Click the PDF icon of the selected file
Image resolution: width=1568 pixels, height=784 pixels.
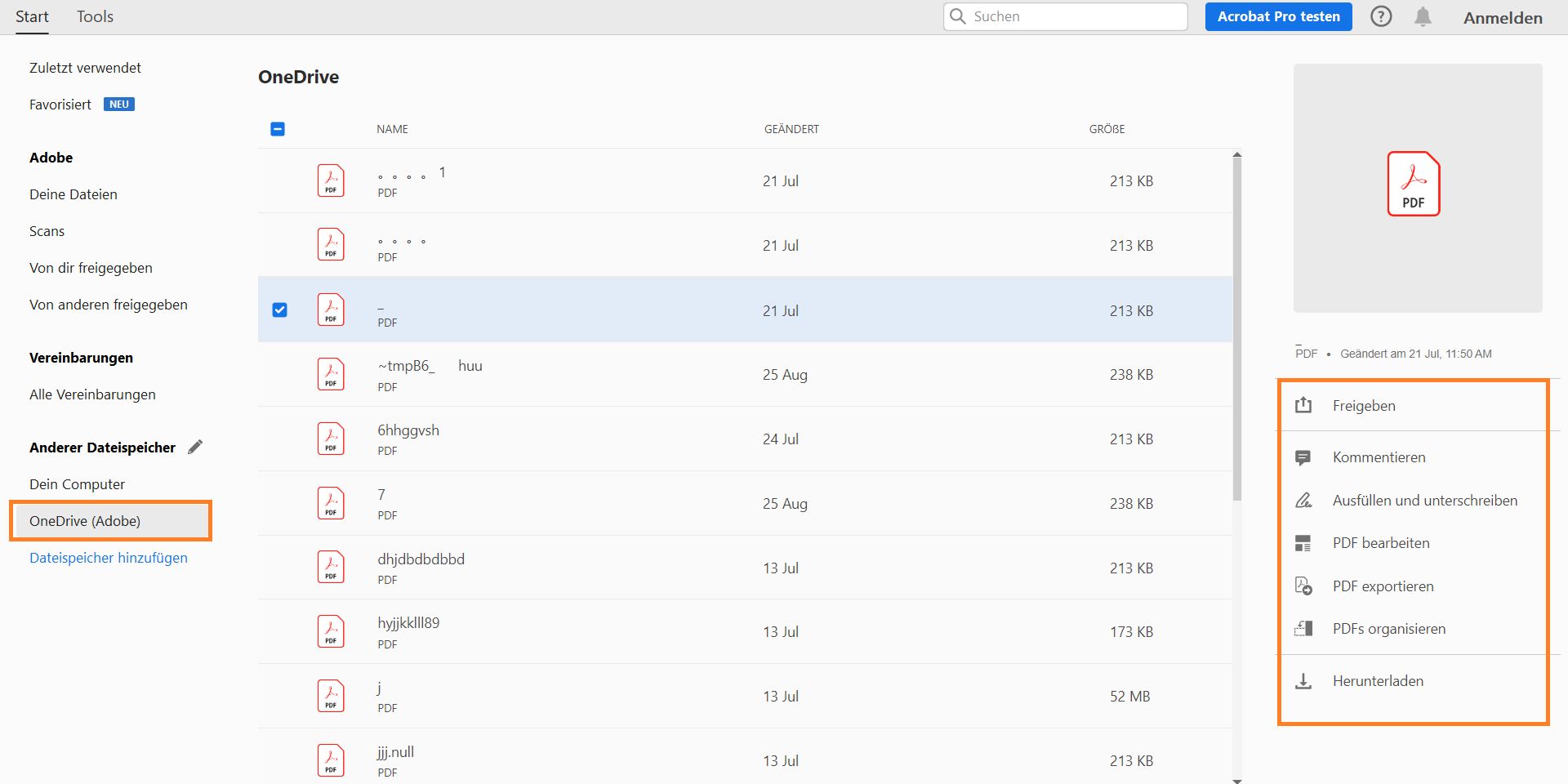click(x=331, y=310)
